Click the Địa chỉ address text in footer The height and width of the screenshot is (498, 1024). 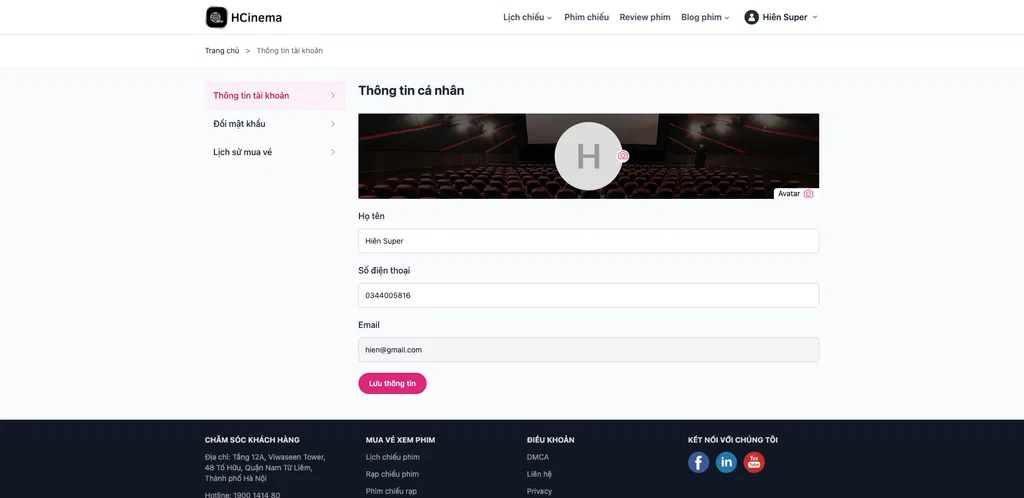(265, 467)
